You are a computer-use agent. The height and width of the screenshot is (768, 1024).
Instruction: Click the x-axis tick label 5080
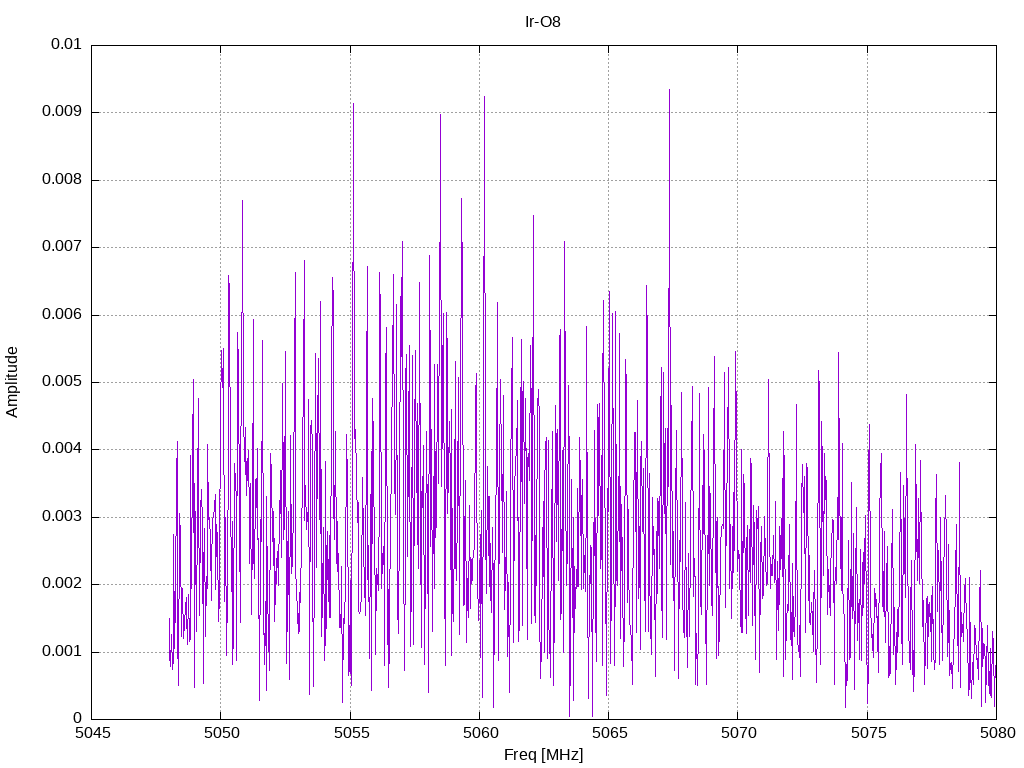coord(997,733)
